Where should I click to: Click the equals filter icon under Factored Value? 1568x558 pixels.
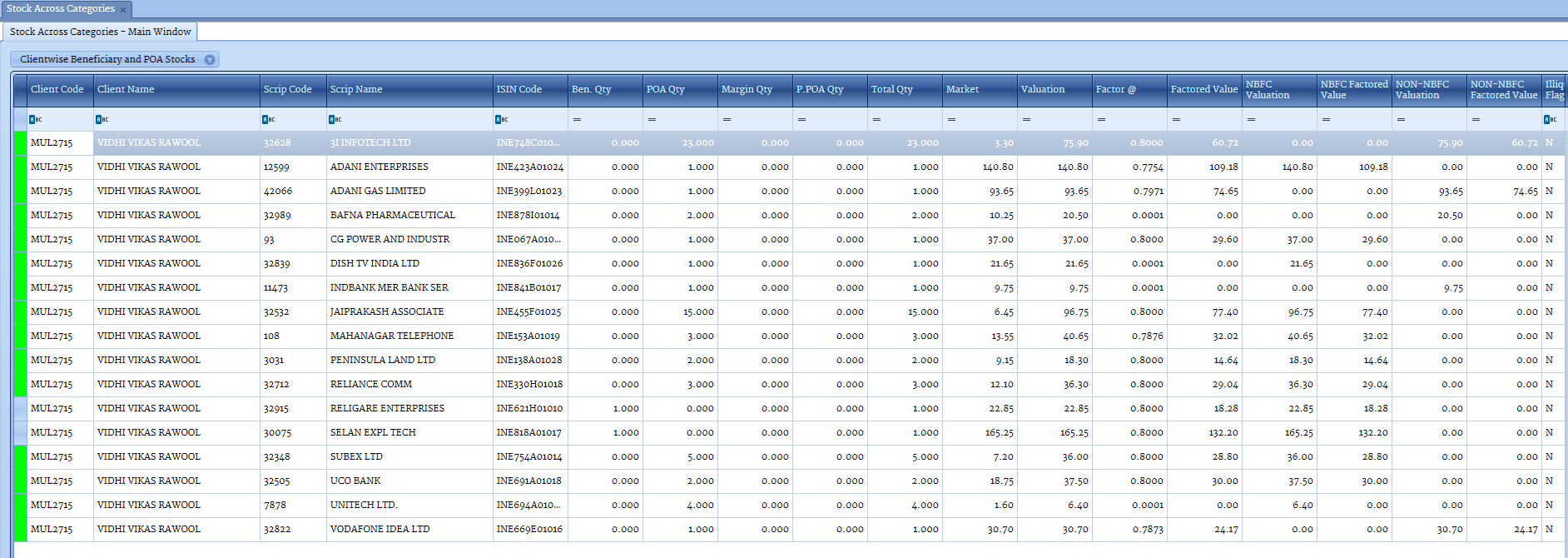[1176, 119]
